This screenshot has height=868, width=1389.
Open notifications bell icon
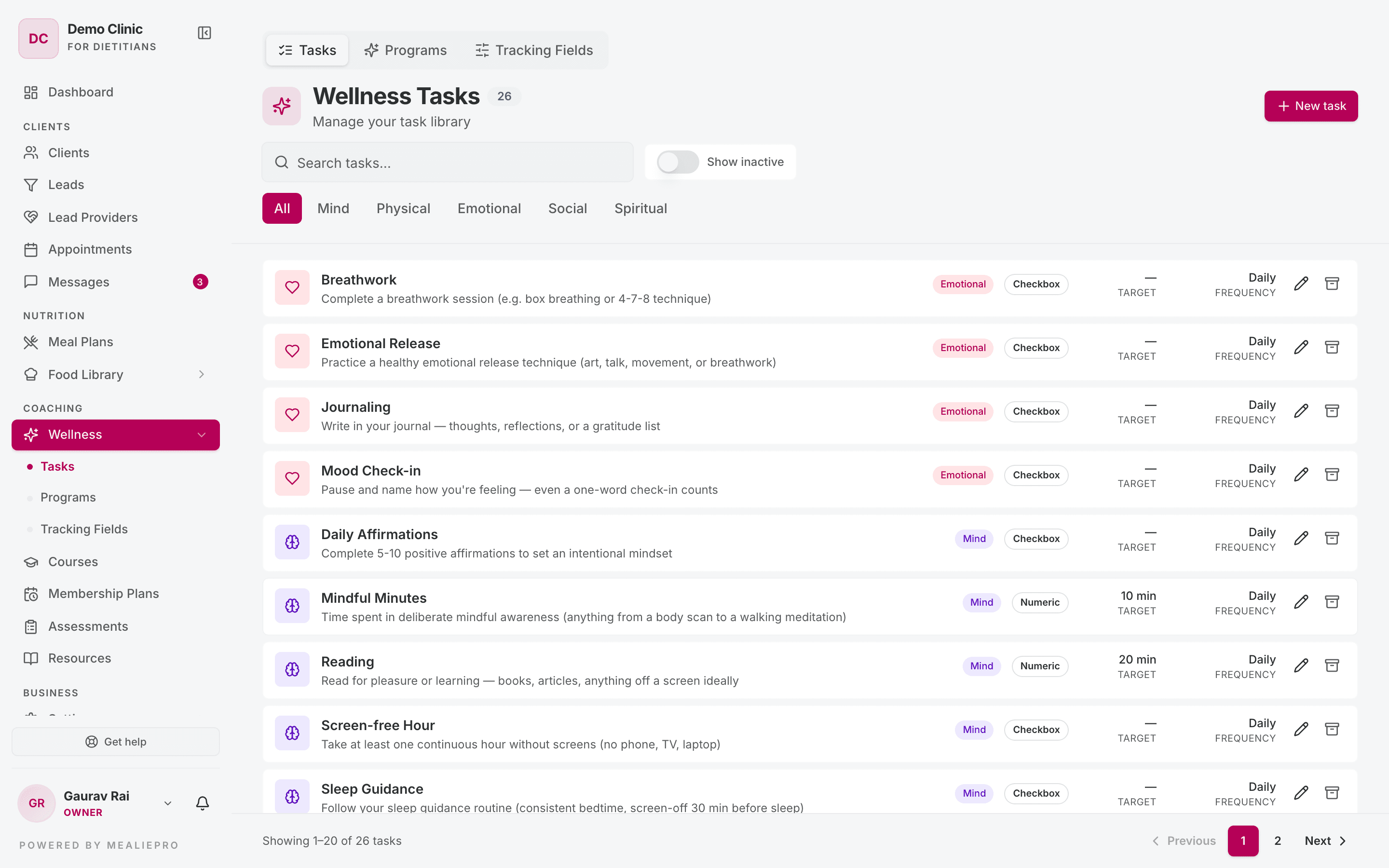point(202,803)
